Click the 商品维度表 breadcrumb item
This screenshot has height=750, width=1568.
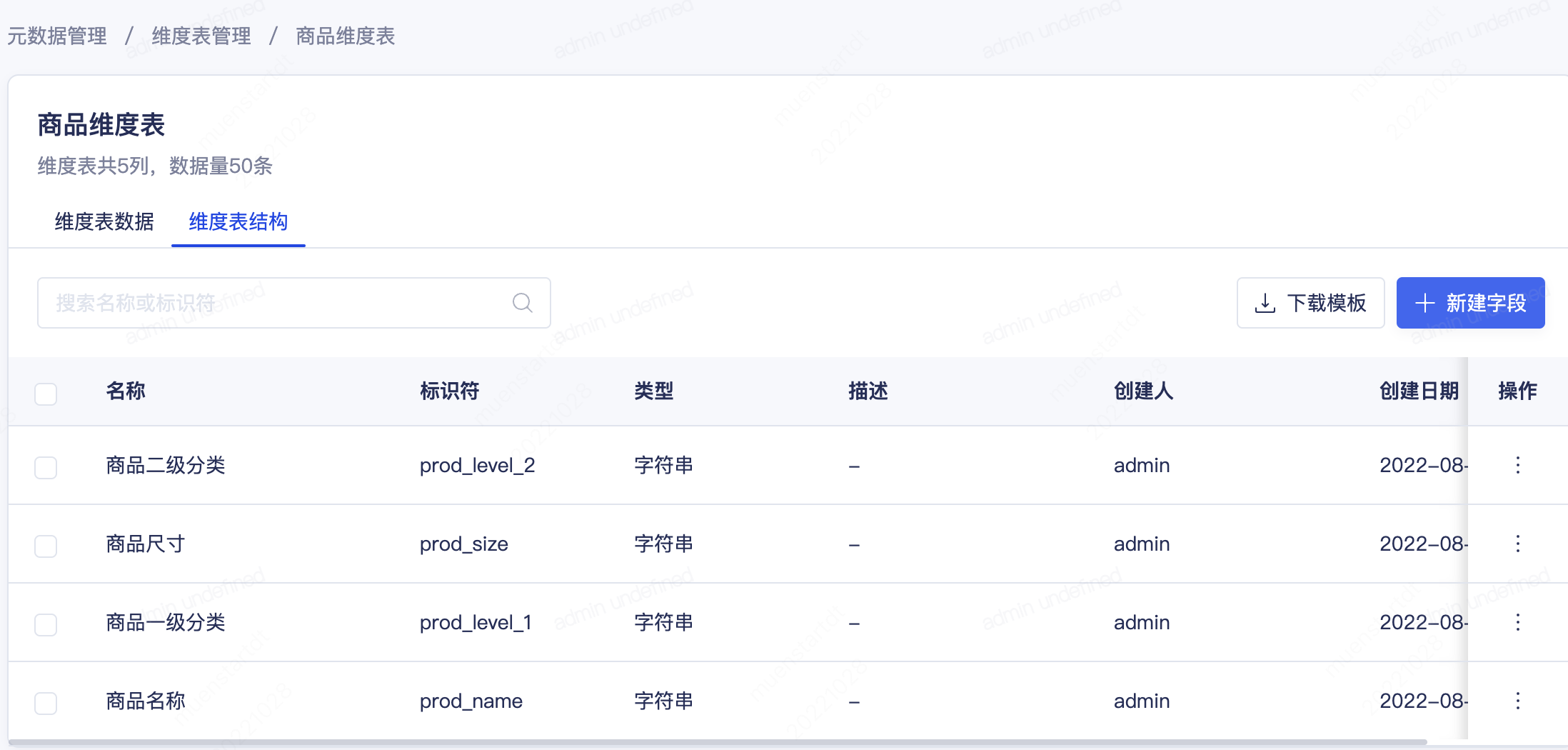tap(346, 36)
